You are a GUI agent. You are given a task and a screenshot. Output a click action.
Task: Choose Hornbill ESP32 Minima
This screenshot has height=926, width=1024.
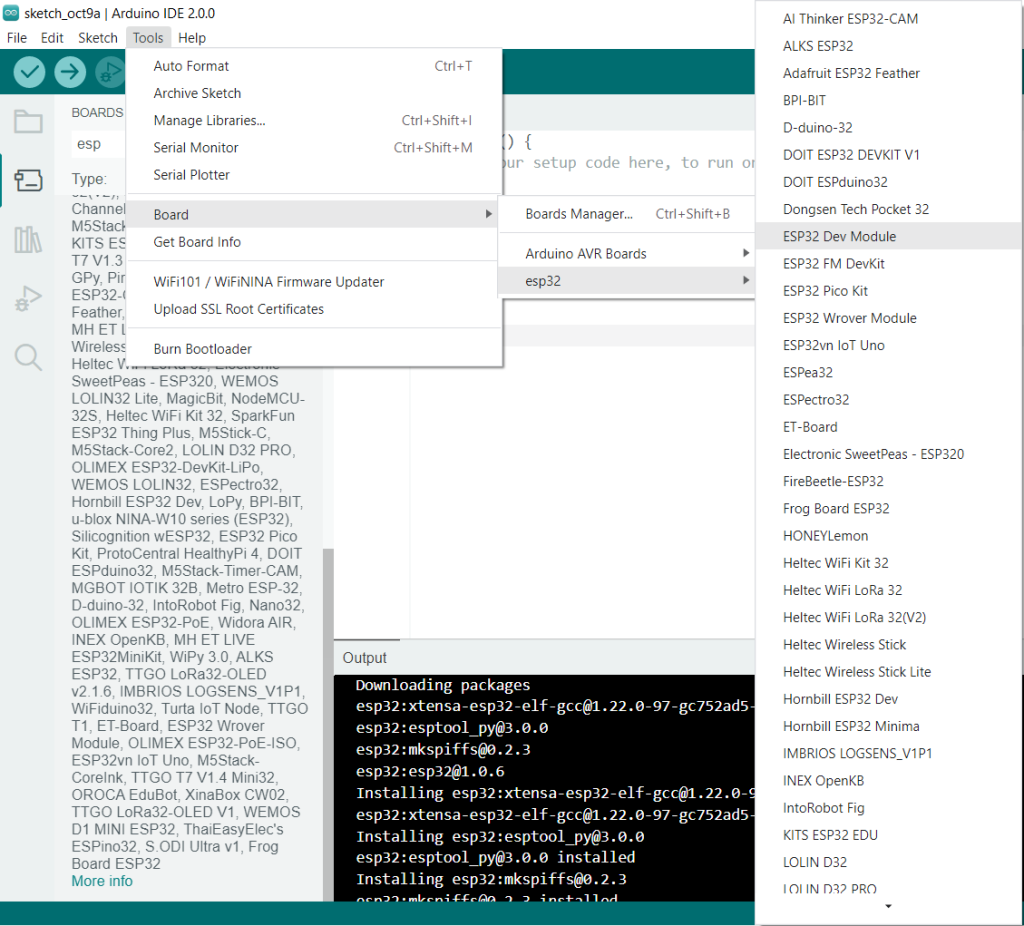[888, 726]
